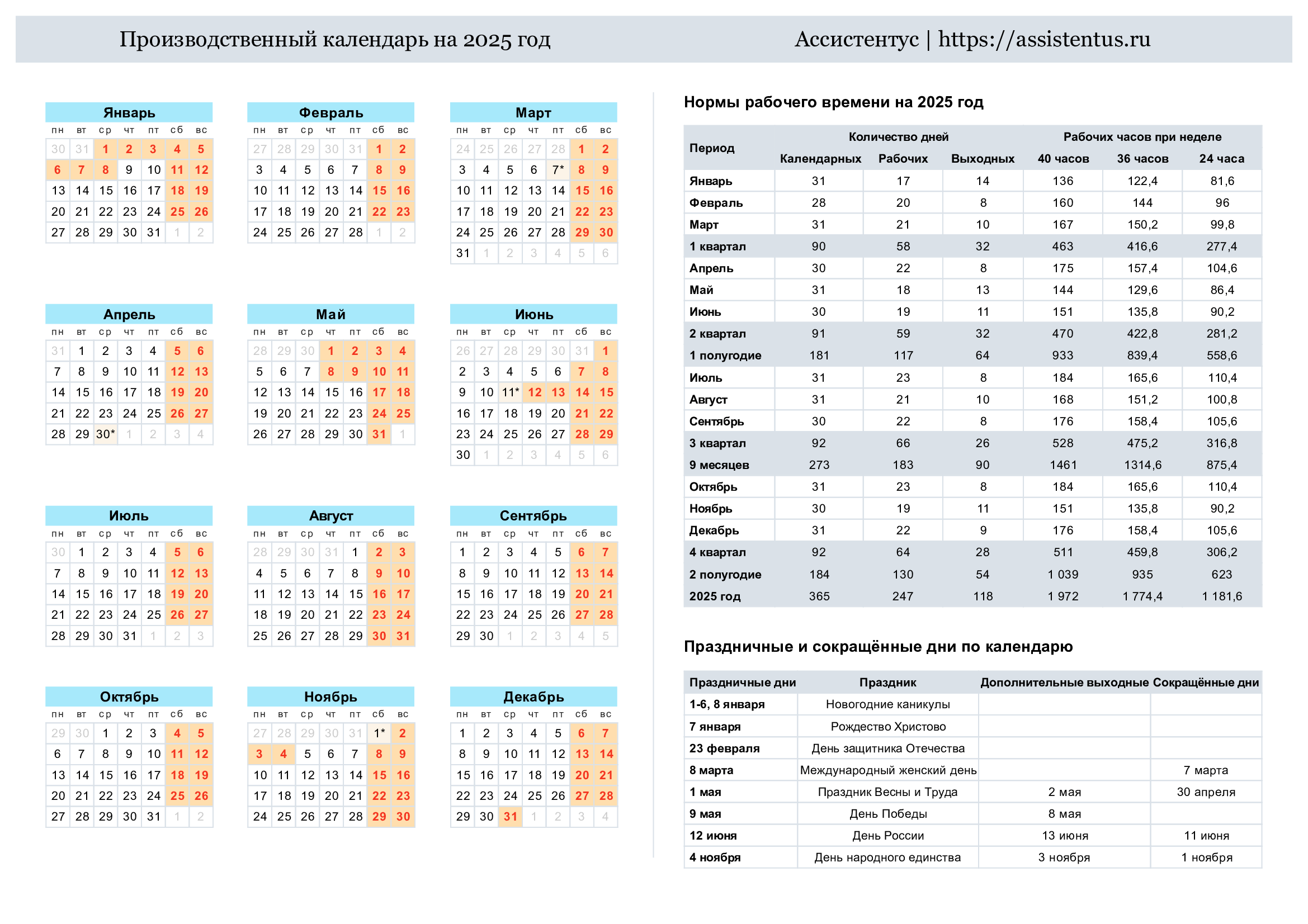Select the Ноябрь month header

point(331,696)
